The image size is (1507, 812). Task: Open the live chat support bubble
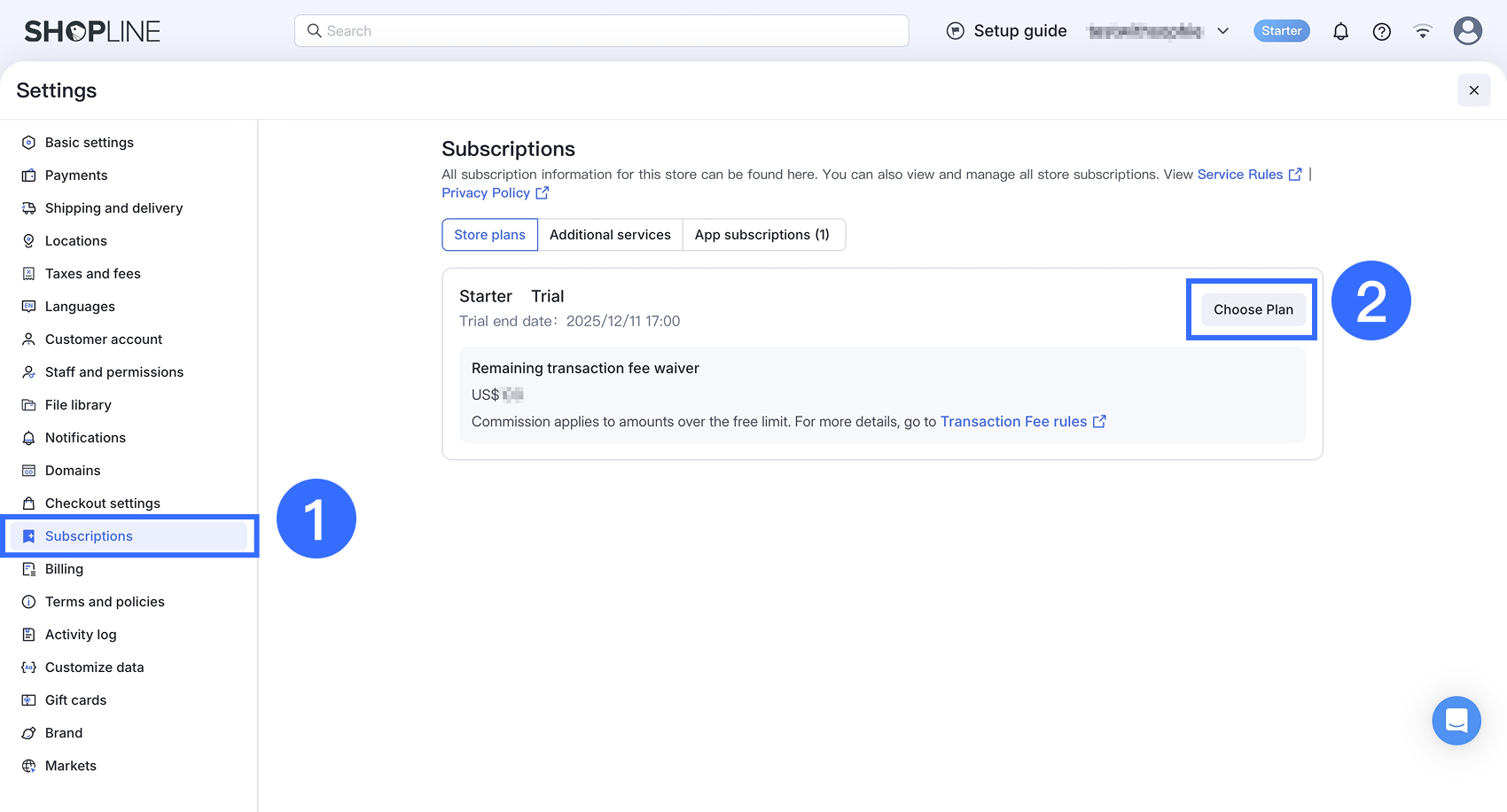[x=1456, y=721]
